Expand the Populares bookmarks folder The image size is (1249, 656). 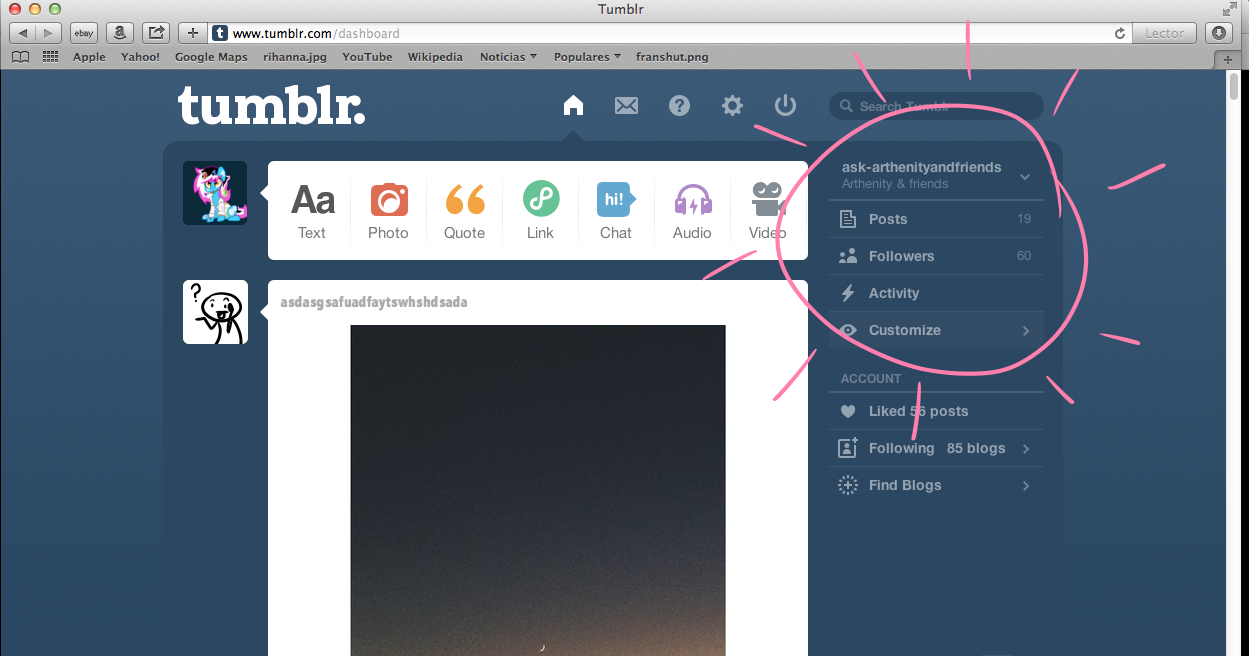(587, 57)
